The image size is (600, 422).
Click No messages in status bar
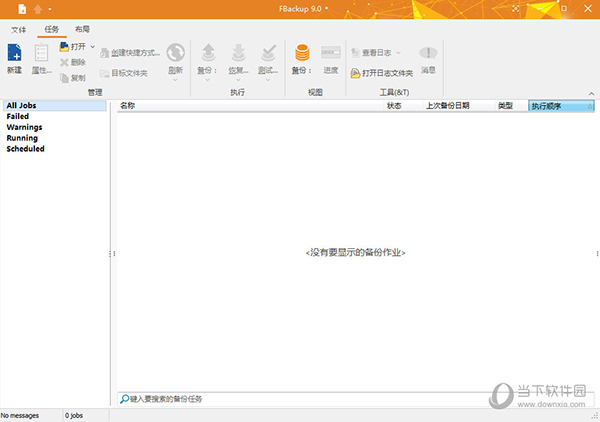[x=20, y=415]
